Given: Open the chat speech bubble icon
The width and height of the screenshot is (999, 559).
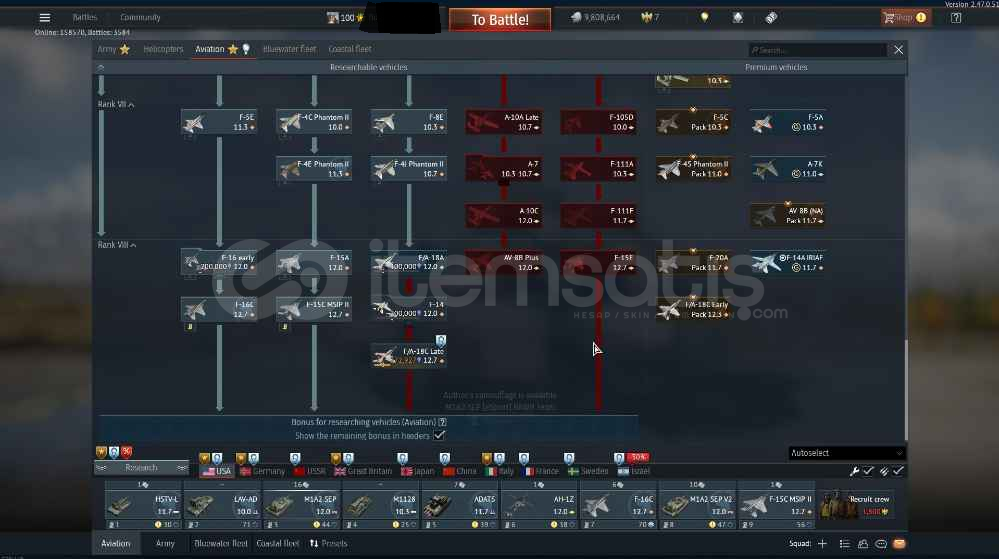Looking at the screenshot, I should click(880, 544).
